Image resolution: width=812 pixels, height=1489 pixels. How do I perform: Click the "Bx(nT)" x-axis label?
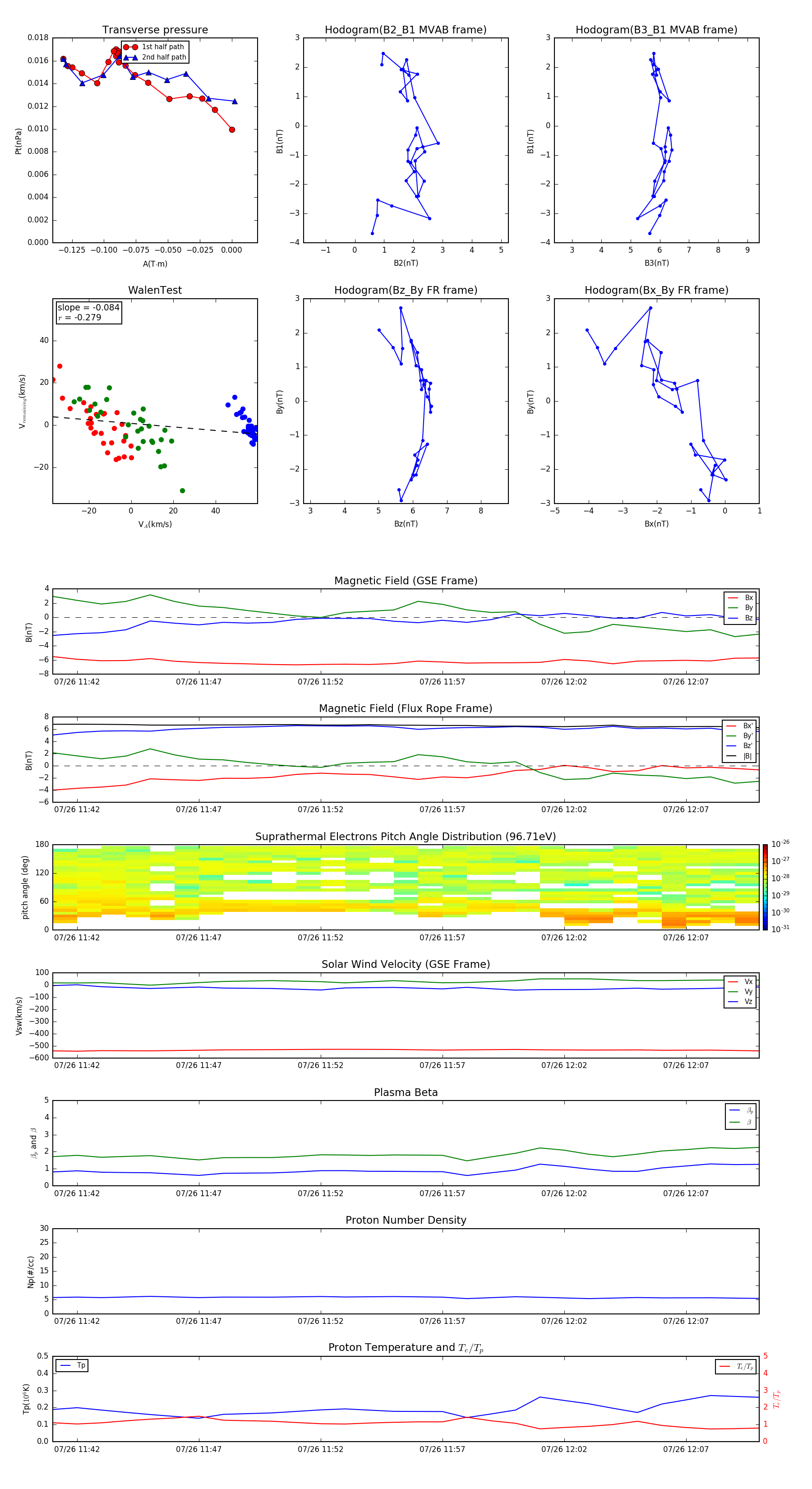pos(656,524)
